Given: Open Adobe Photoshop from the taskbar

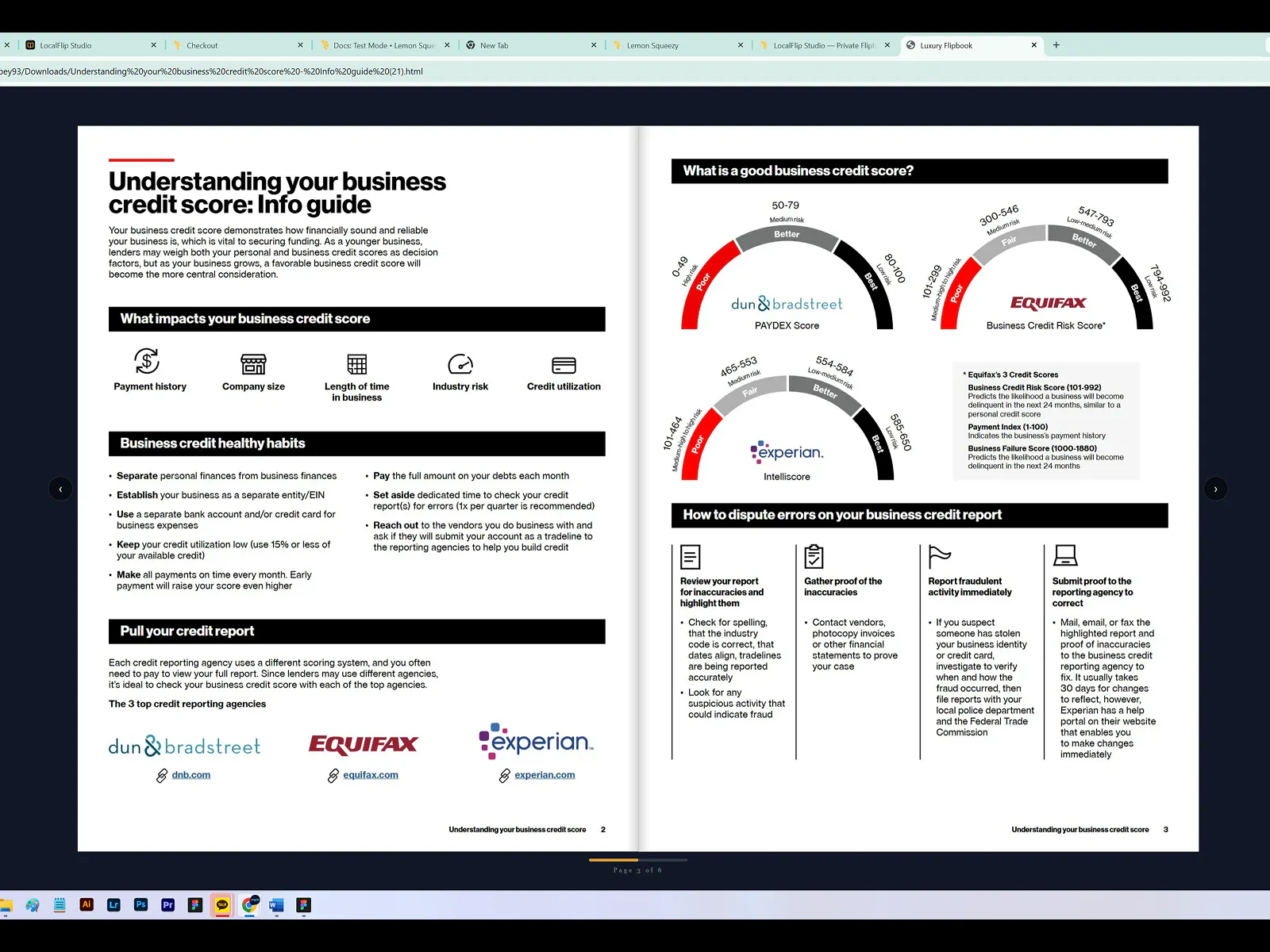Looking at the screenshot, I should (x=140, y=904).
